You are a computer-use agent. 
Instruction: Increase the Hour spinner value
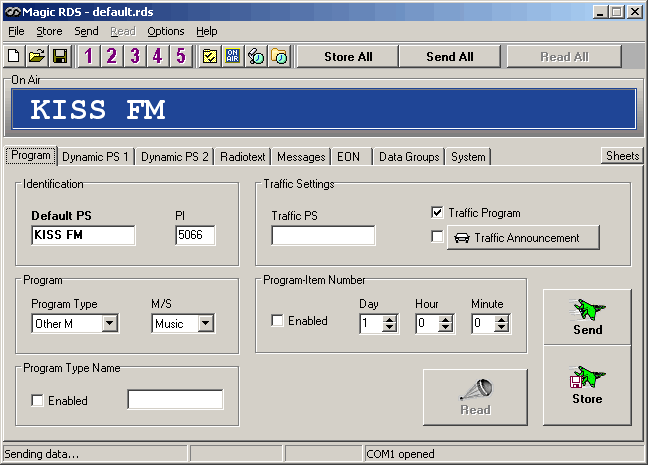(x=445, y=320)
